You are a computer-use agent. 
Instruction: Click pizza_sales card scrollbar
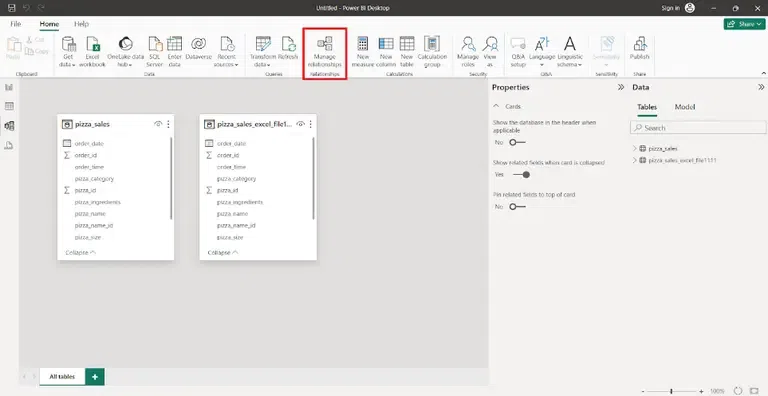coord(171,178)
